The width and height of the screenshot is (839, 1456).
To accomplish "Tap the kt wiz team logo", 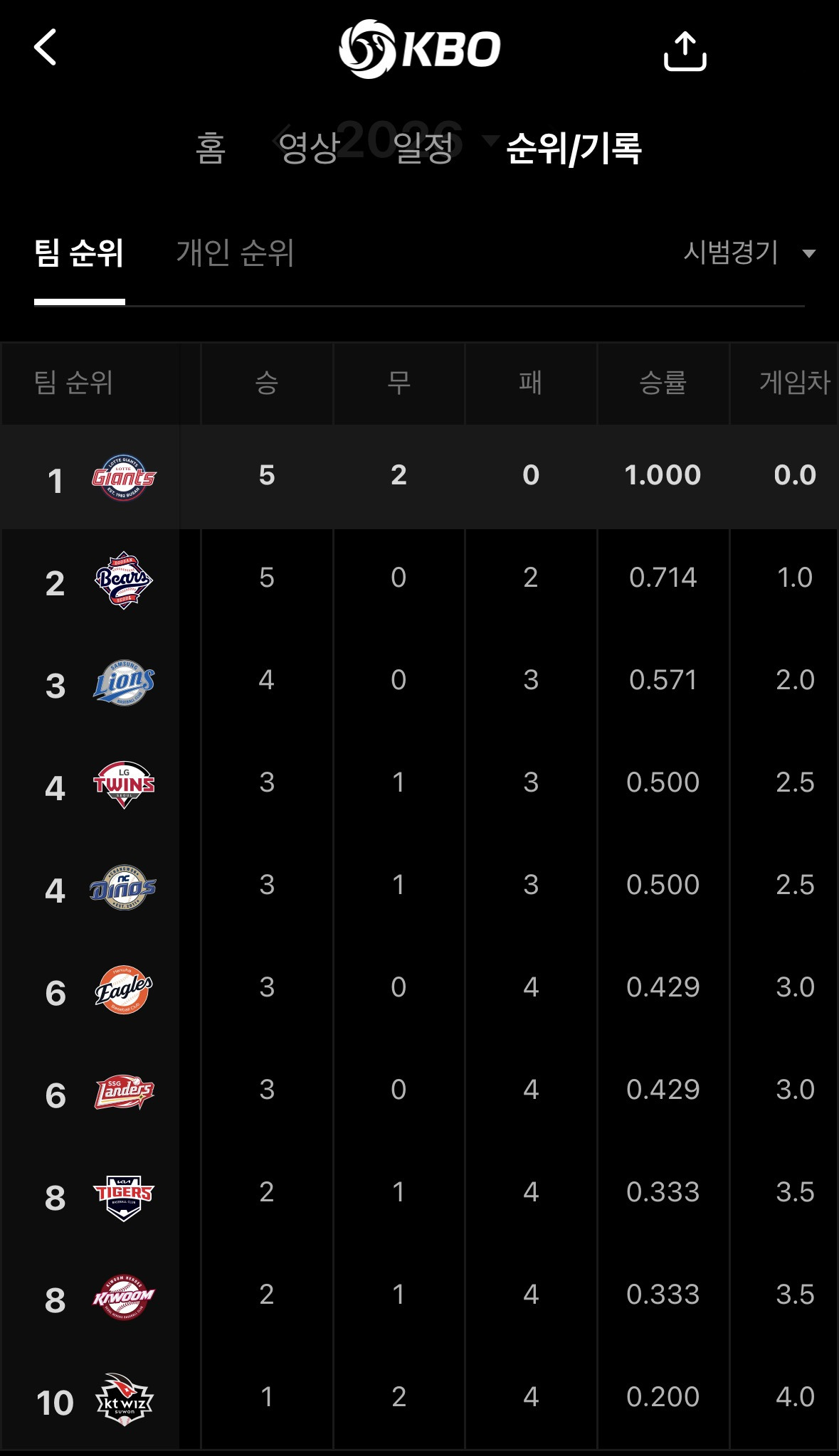I will pos(124,1400).
